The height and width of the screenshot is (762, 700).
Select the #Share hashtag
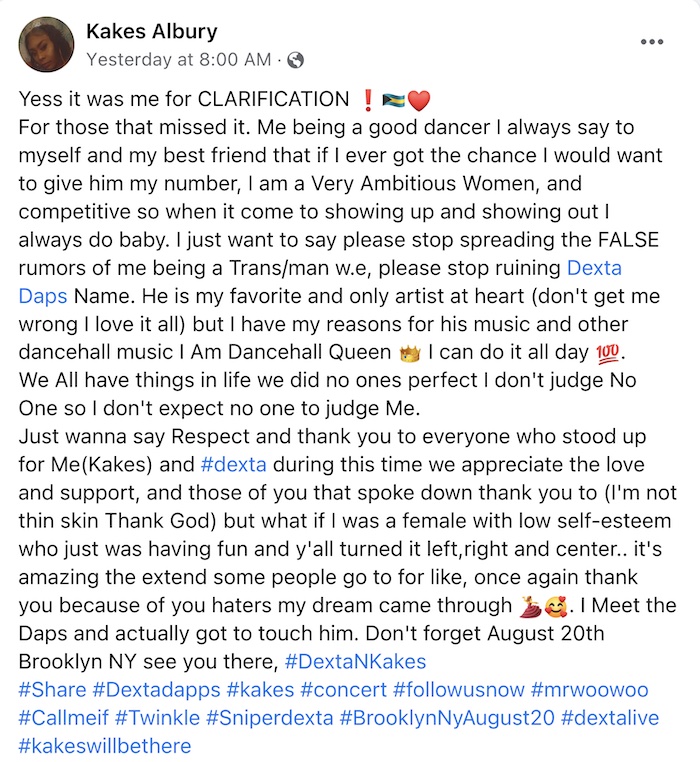(x=52, y=690)
